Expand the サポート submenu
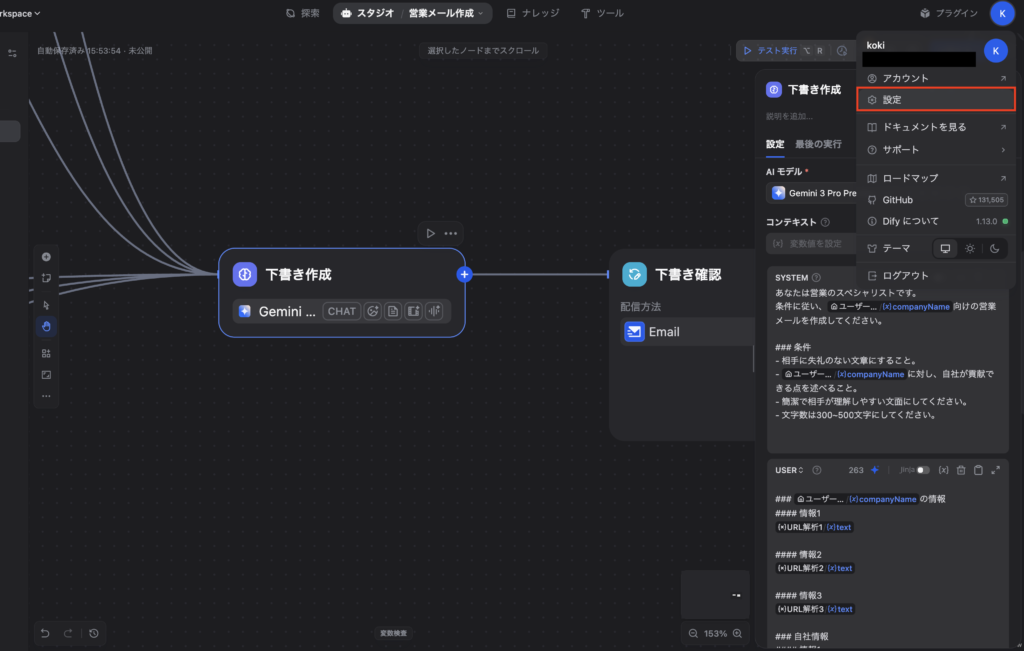Viewport: 1024px width, 651px height. pyautogui.click(x=936, y=149)
